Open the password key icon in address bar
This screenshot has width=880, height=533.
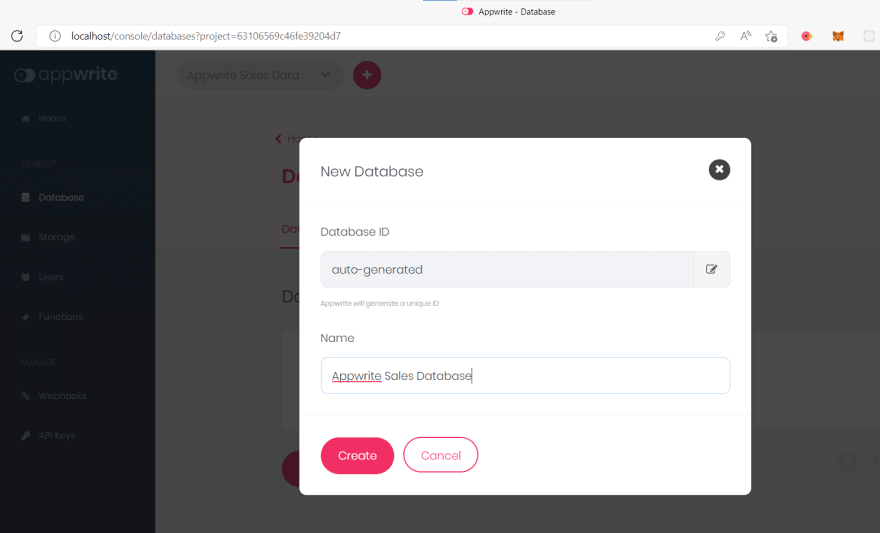[719, 36]
